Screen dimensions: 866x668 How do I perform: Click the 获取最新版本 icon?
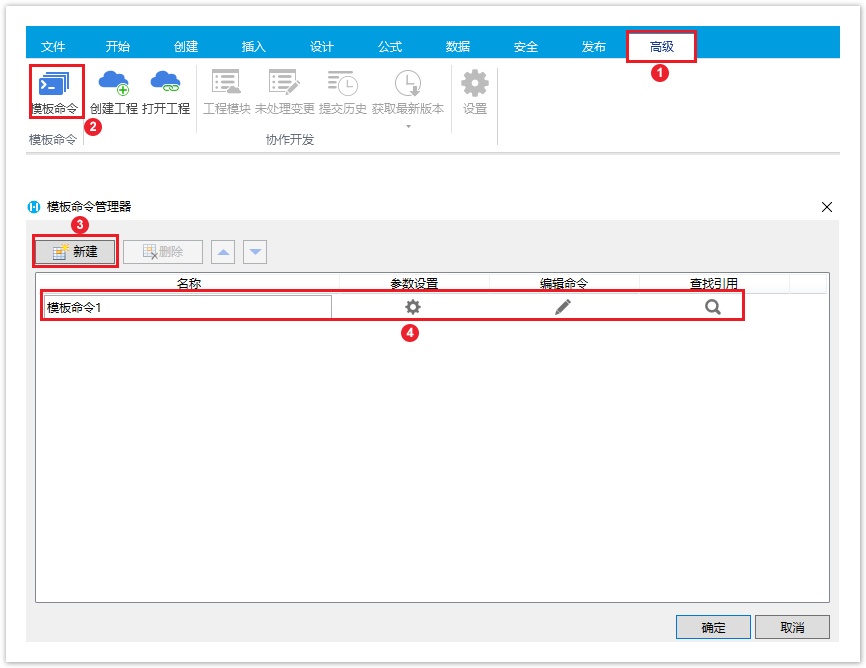pyautogui.click(x=408, y=83)
